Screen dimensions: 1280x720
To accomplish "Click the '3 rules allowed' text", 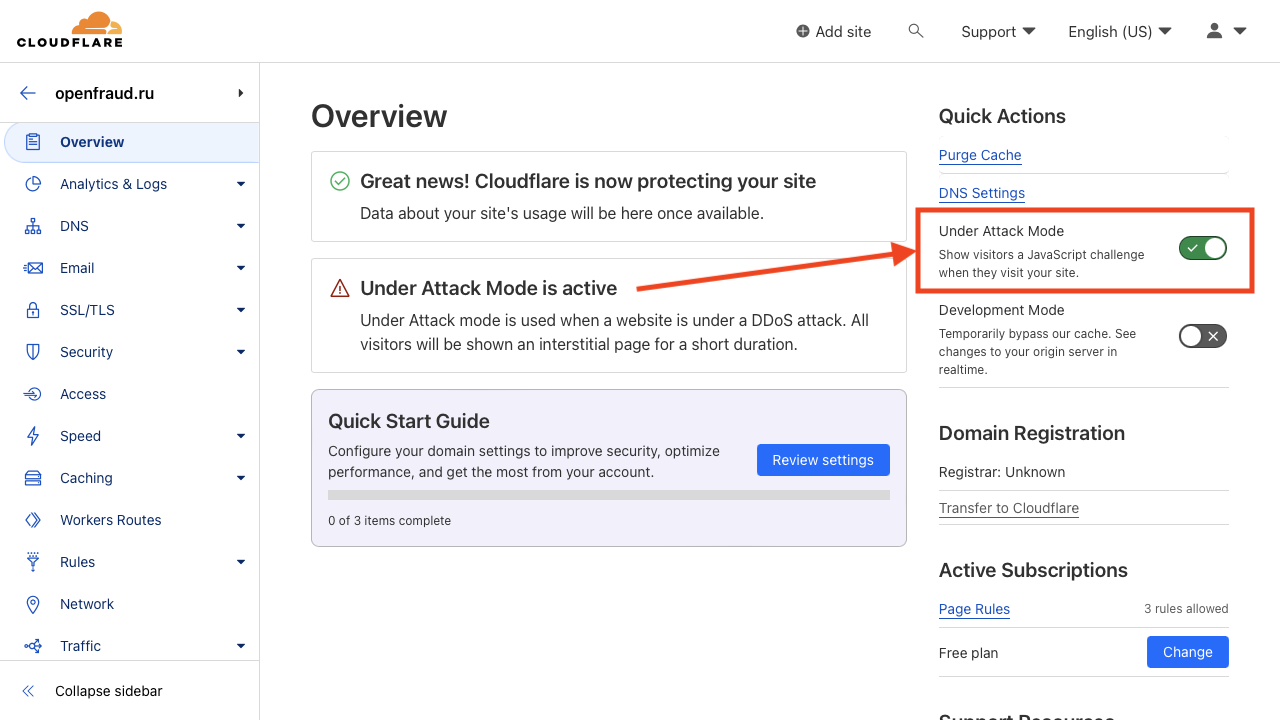I will (1186, 609).
